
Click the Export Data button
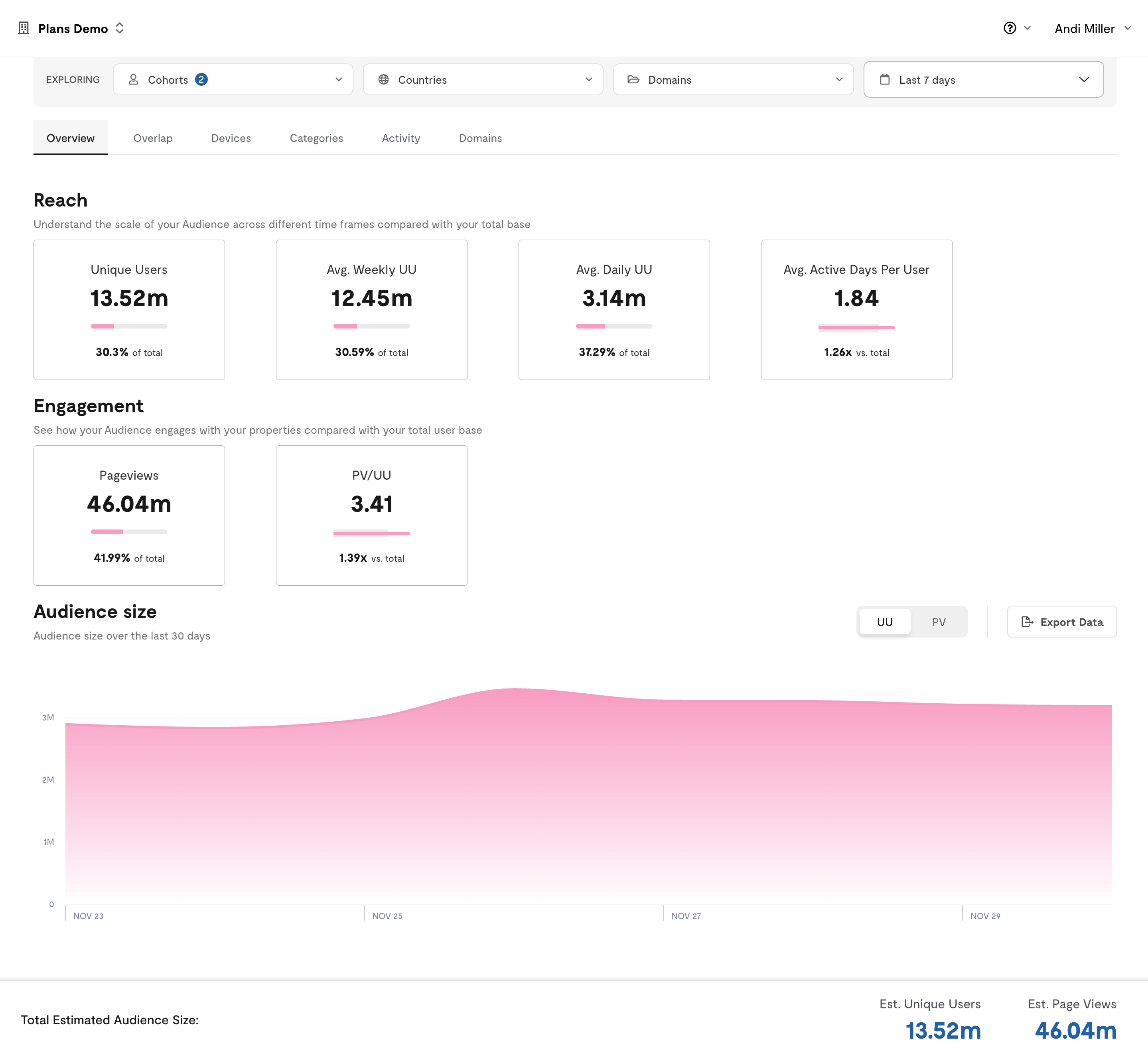point(1061,622)
